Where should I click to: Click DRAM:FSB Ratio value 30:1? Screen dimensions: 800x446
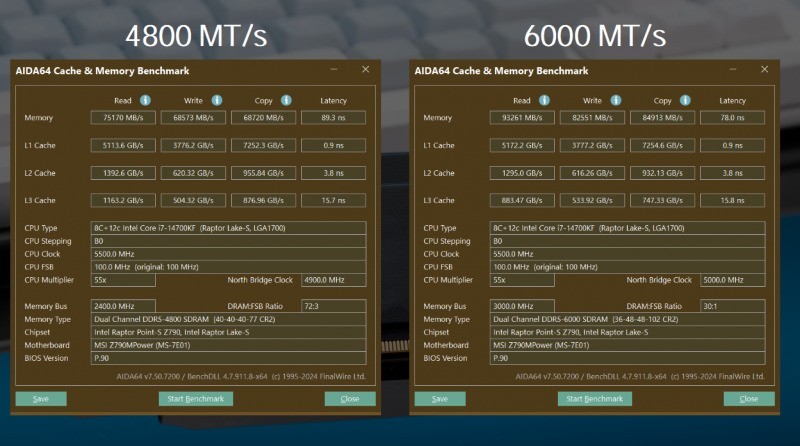pos(732,306)
